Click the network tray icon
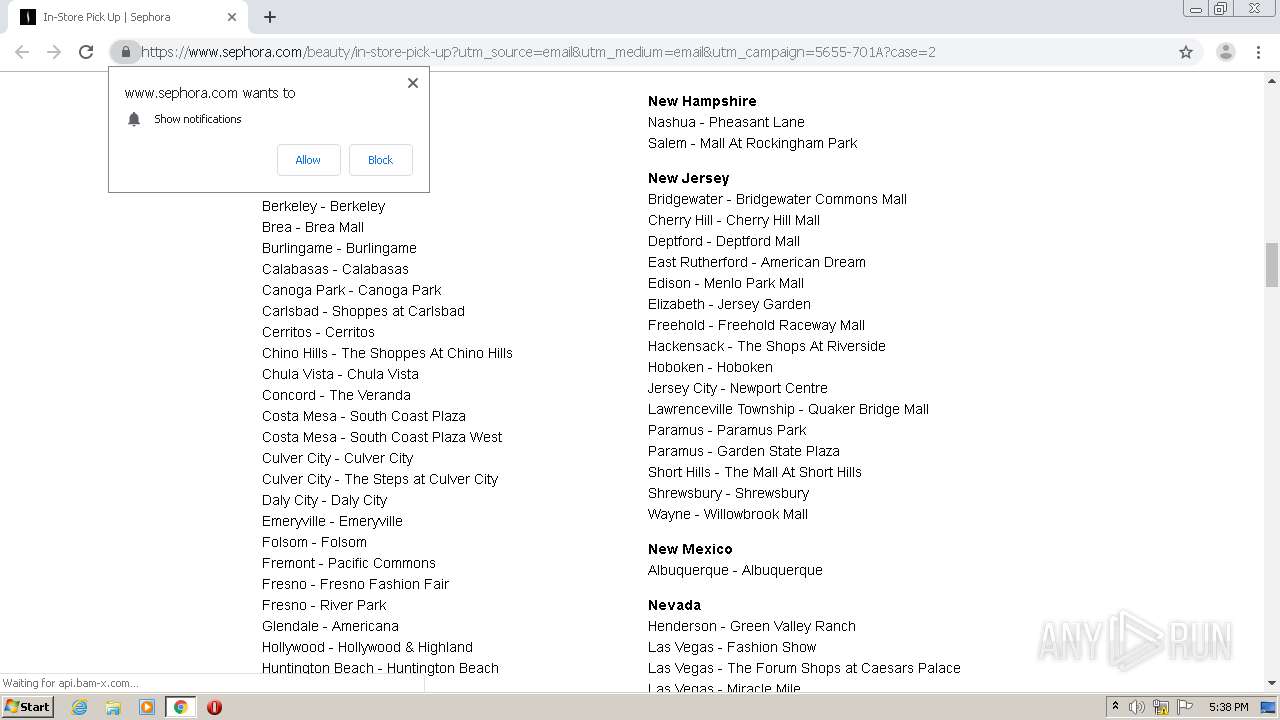This screenshot has height=720, width=1280. tap(1161, 707)
